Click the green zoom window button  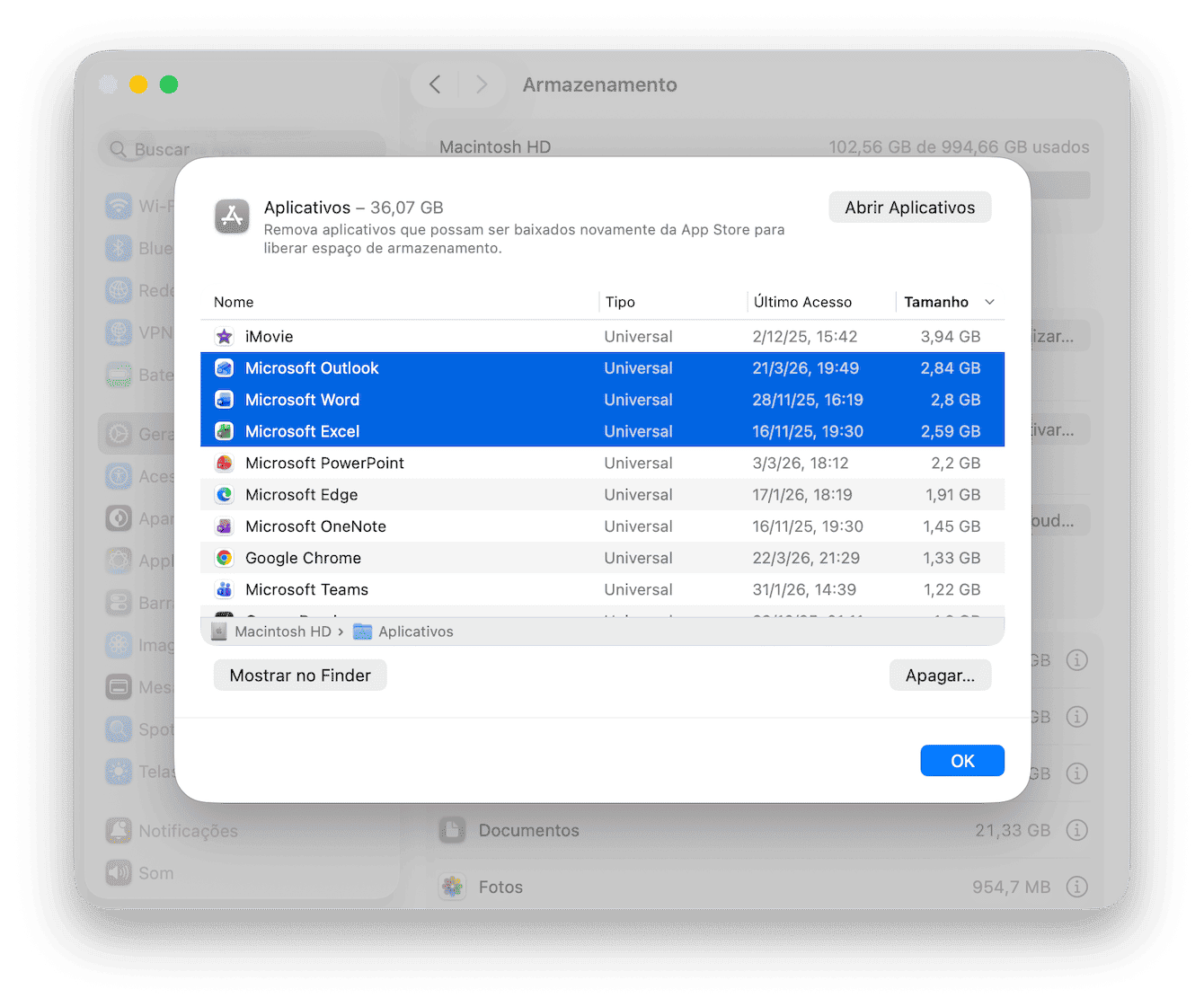[x=169, y=84]
